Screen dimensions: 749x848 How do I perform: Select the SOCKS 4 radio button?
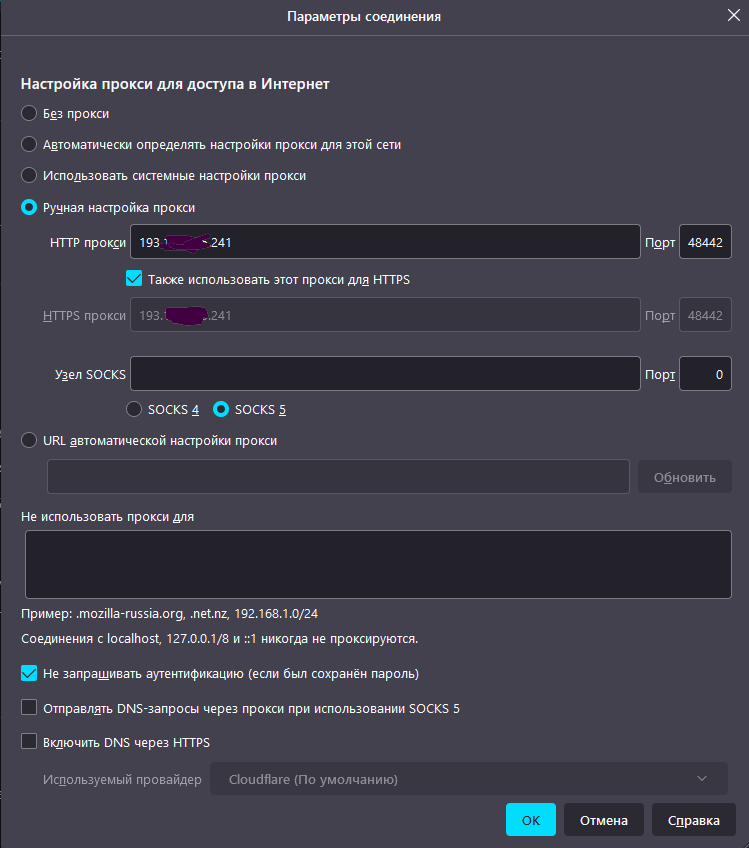(x=135, y=409)
